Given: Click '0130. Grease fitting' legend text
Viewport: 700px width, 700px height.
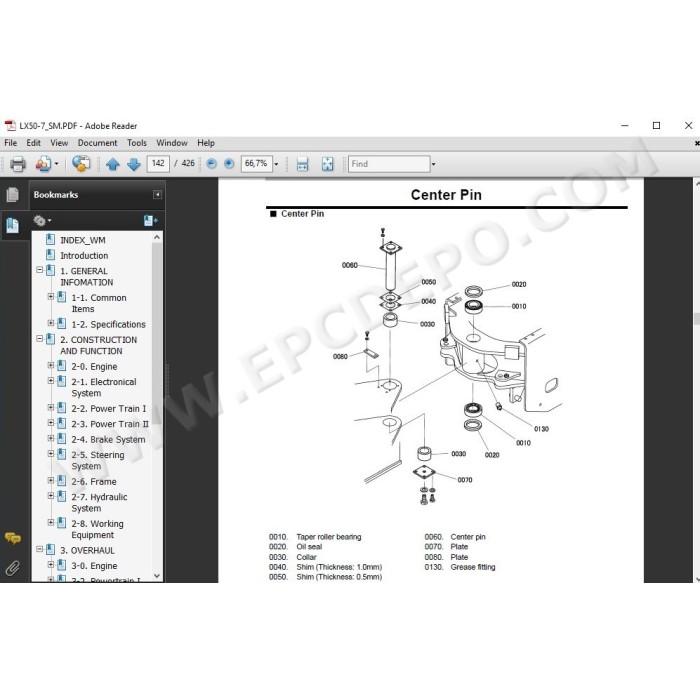Looking at the screenshot, I should pyautogui.click(x=460, y=567).
